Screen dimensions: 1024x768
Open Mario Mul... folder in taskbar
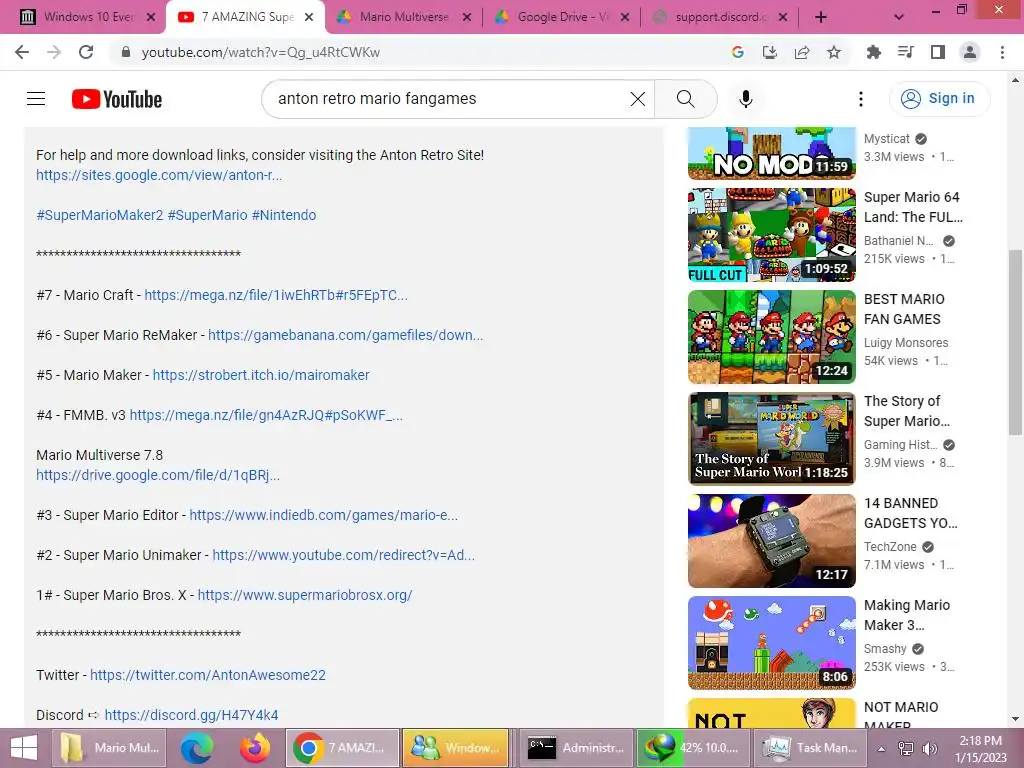[110, 748]
